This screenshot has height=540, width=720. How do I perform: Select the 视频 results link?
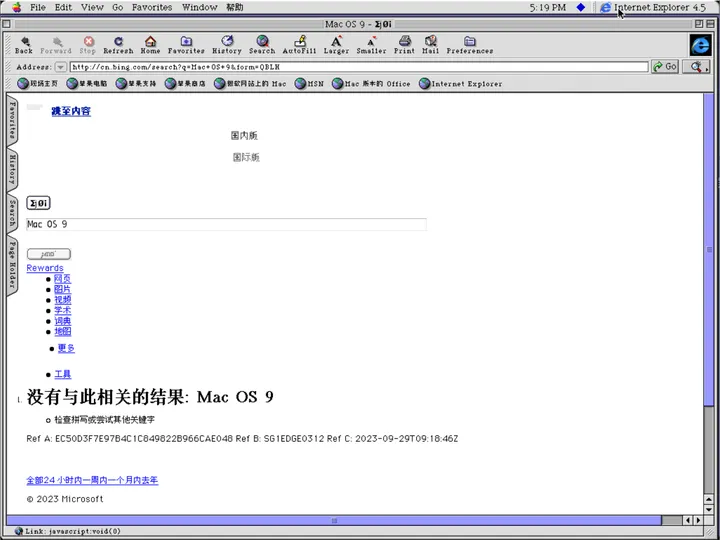[x=62, y=299]
